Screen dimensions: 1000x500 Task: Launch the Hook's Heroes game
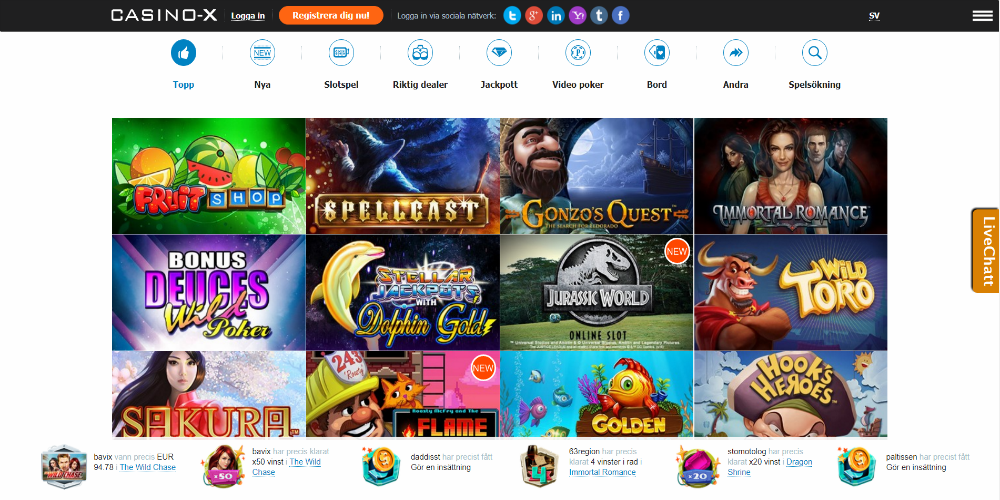click(790, 394)
